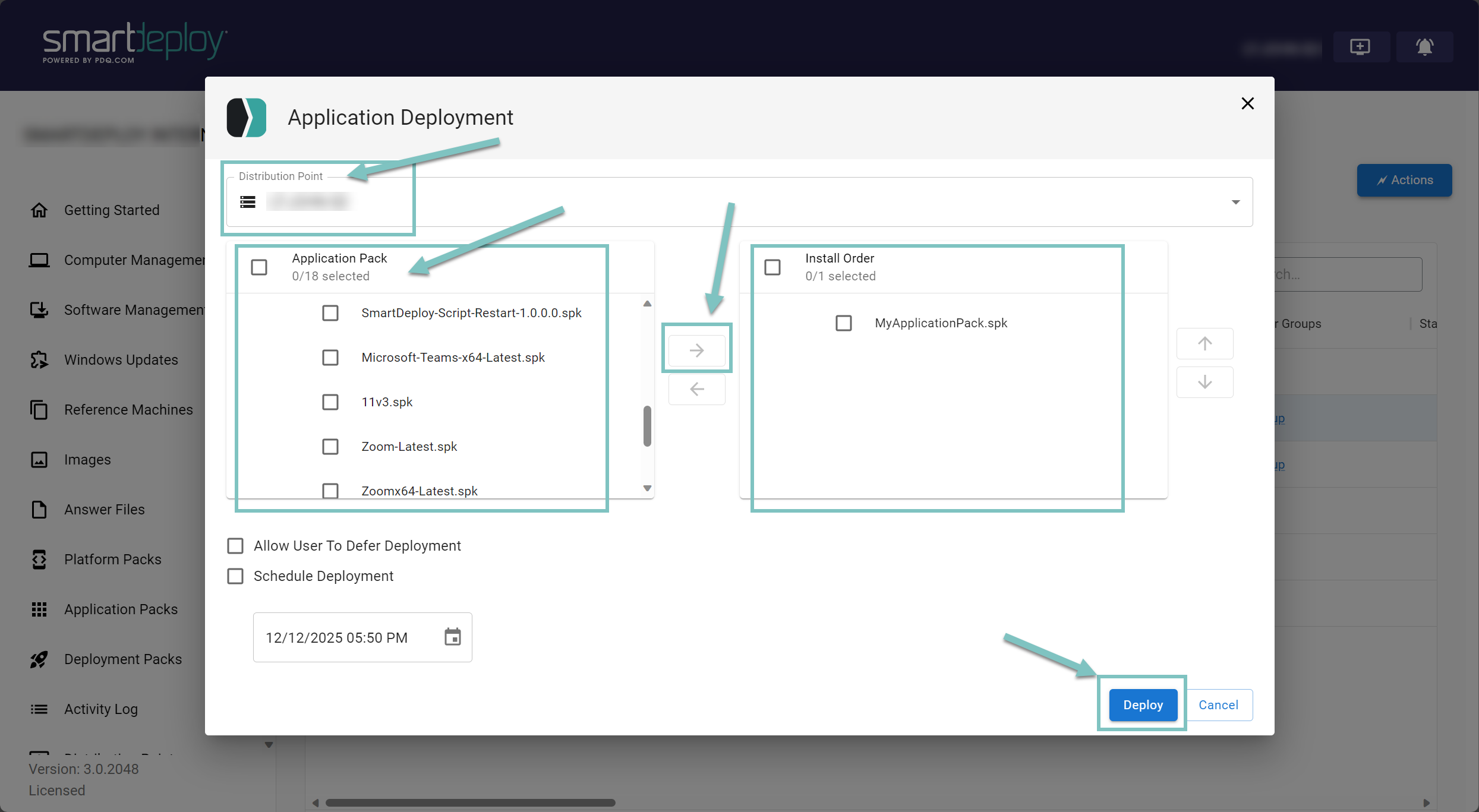
Task: Close the Application Deployment dialog
Action: [1247, 103]
